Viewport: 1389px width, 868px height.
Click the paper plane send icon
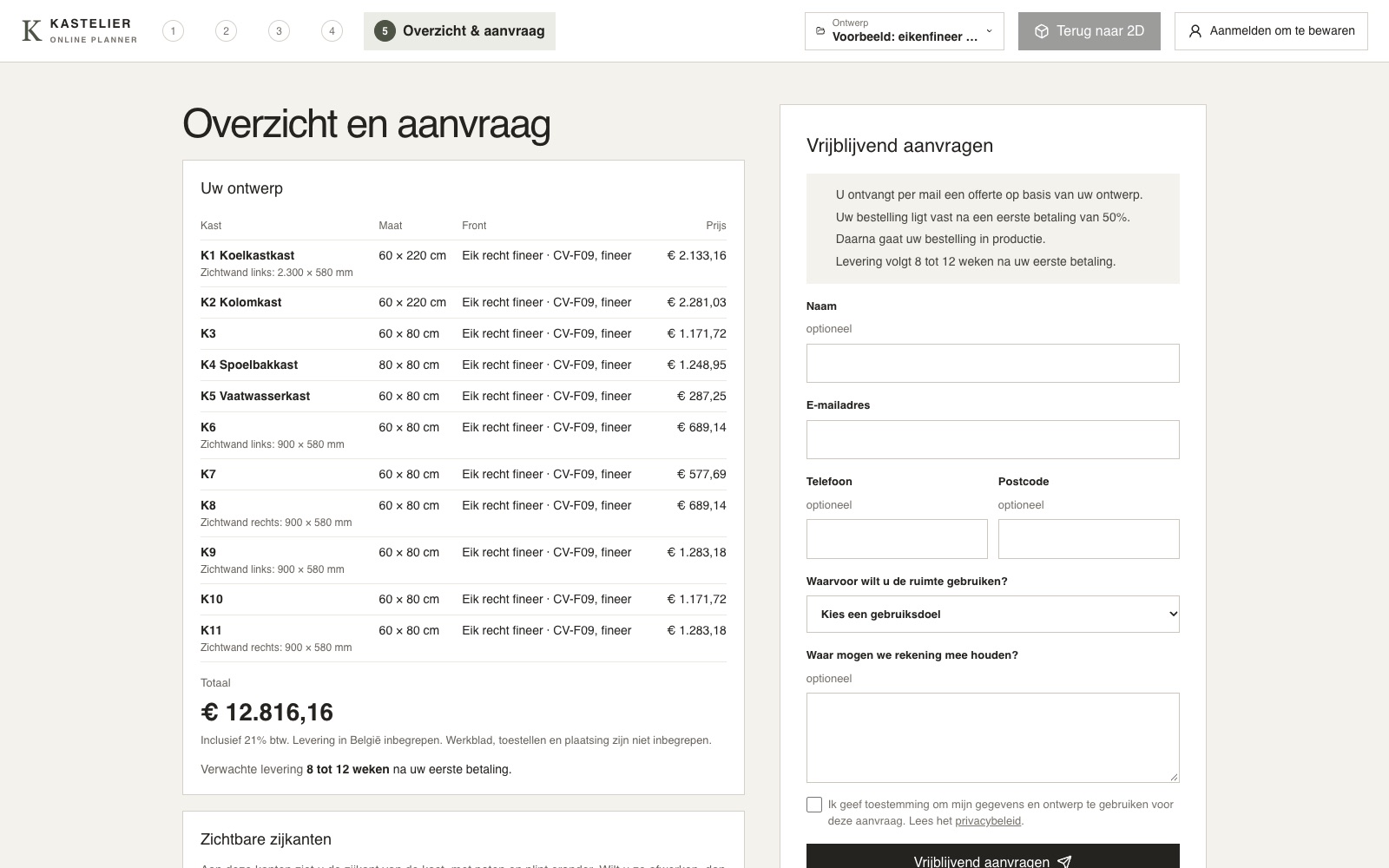(1064, 862)
